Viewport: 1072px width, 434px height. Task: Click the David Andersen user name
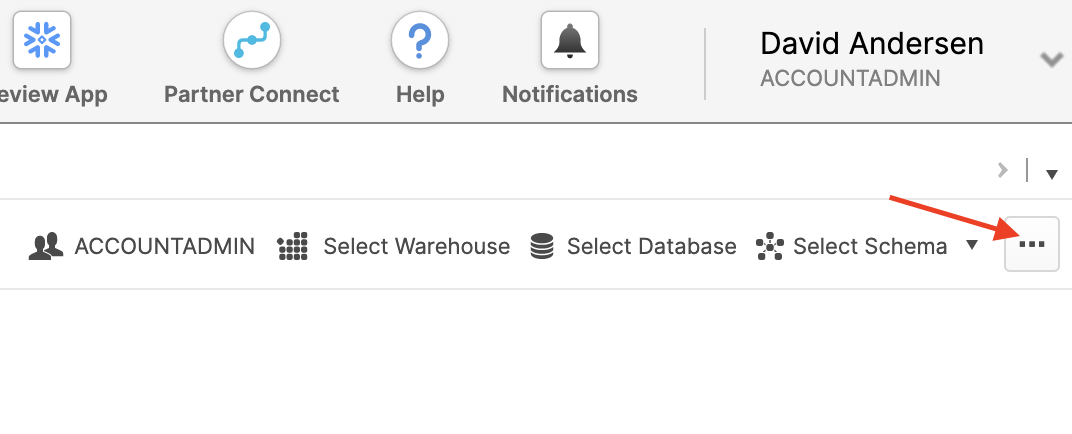872,43
